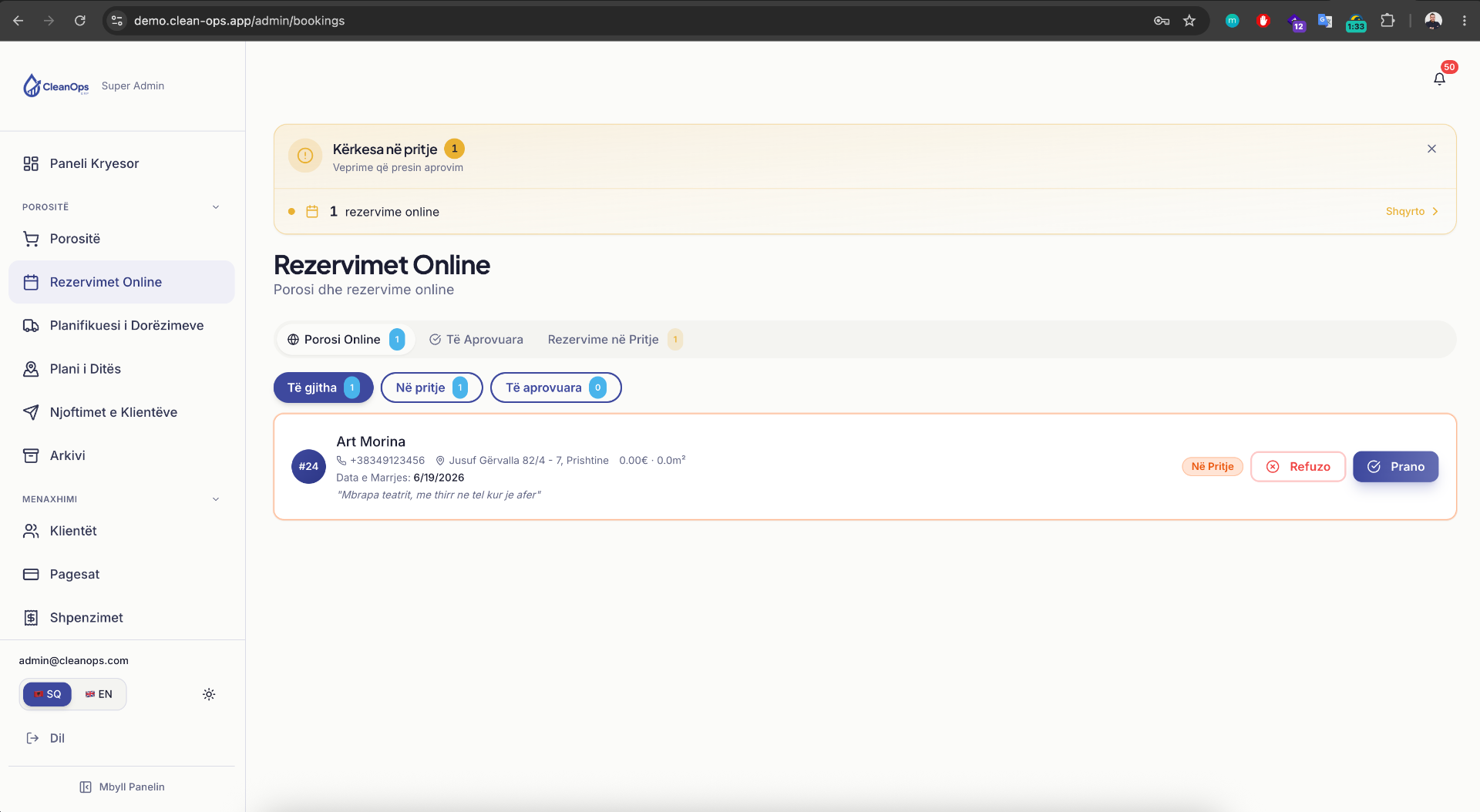Click the booking note about Mbrapa teatrit
Image resolution: width=1480 pixels, height=812 pixels.
[439, 495]
